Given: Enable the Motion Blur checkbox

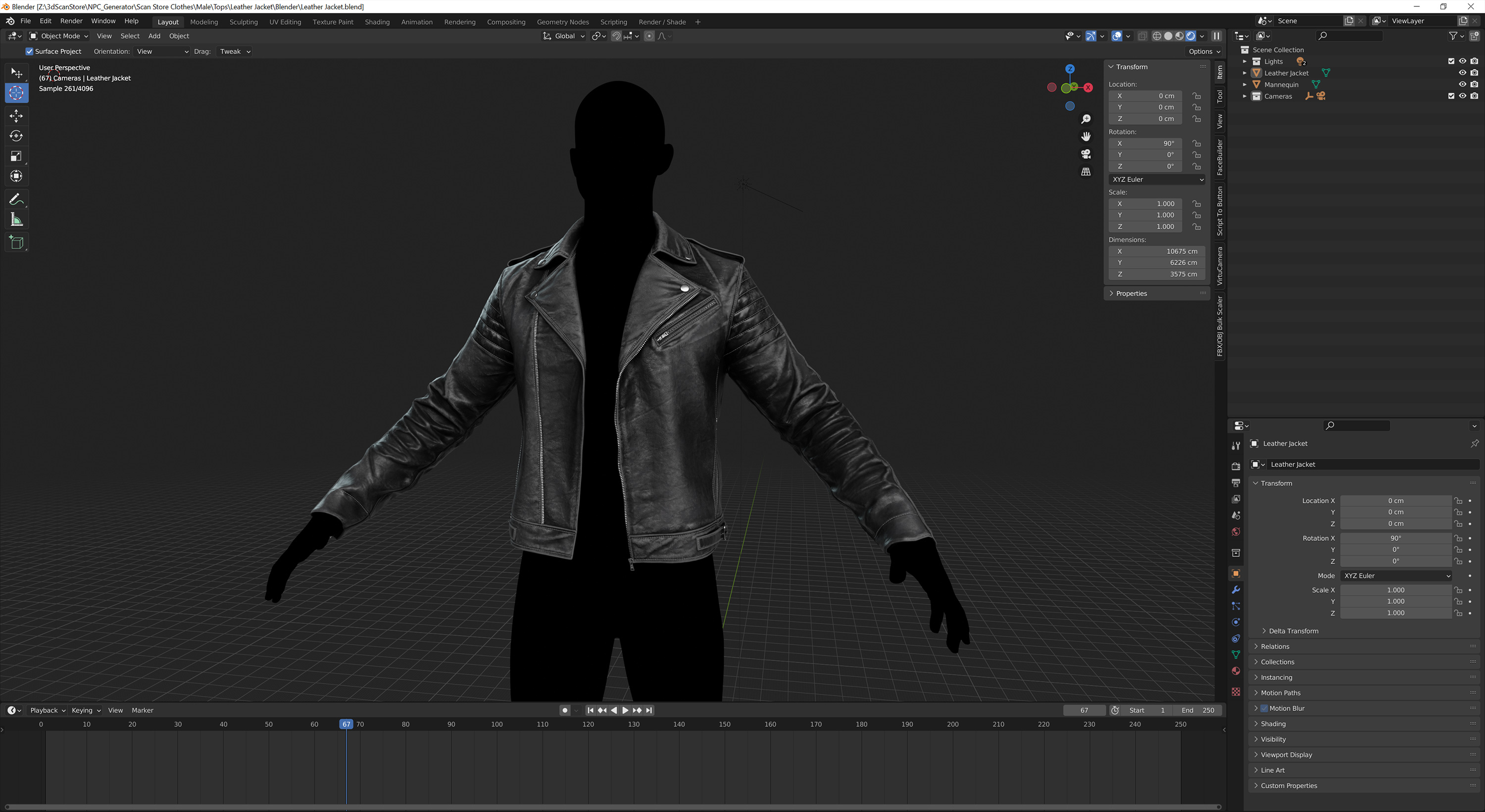Looking at the screenshot, I should [1263, 708].
